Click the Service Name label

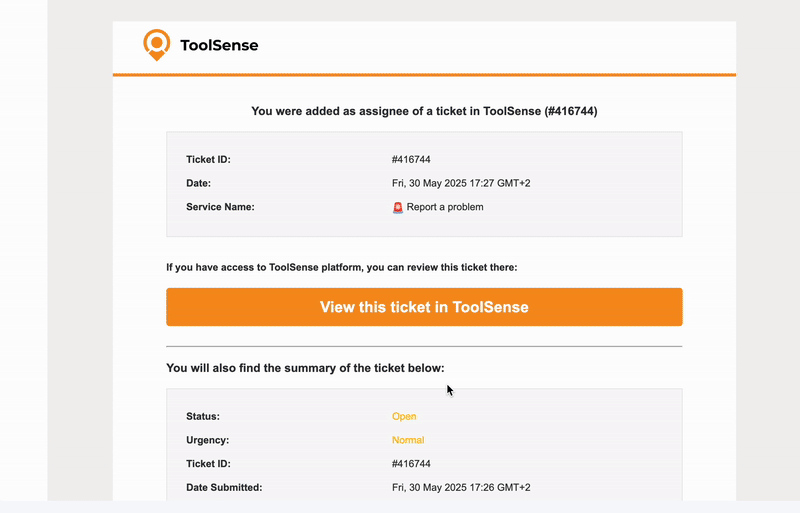pos(220,207)
